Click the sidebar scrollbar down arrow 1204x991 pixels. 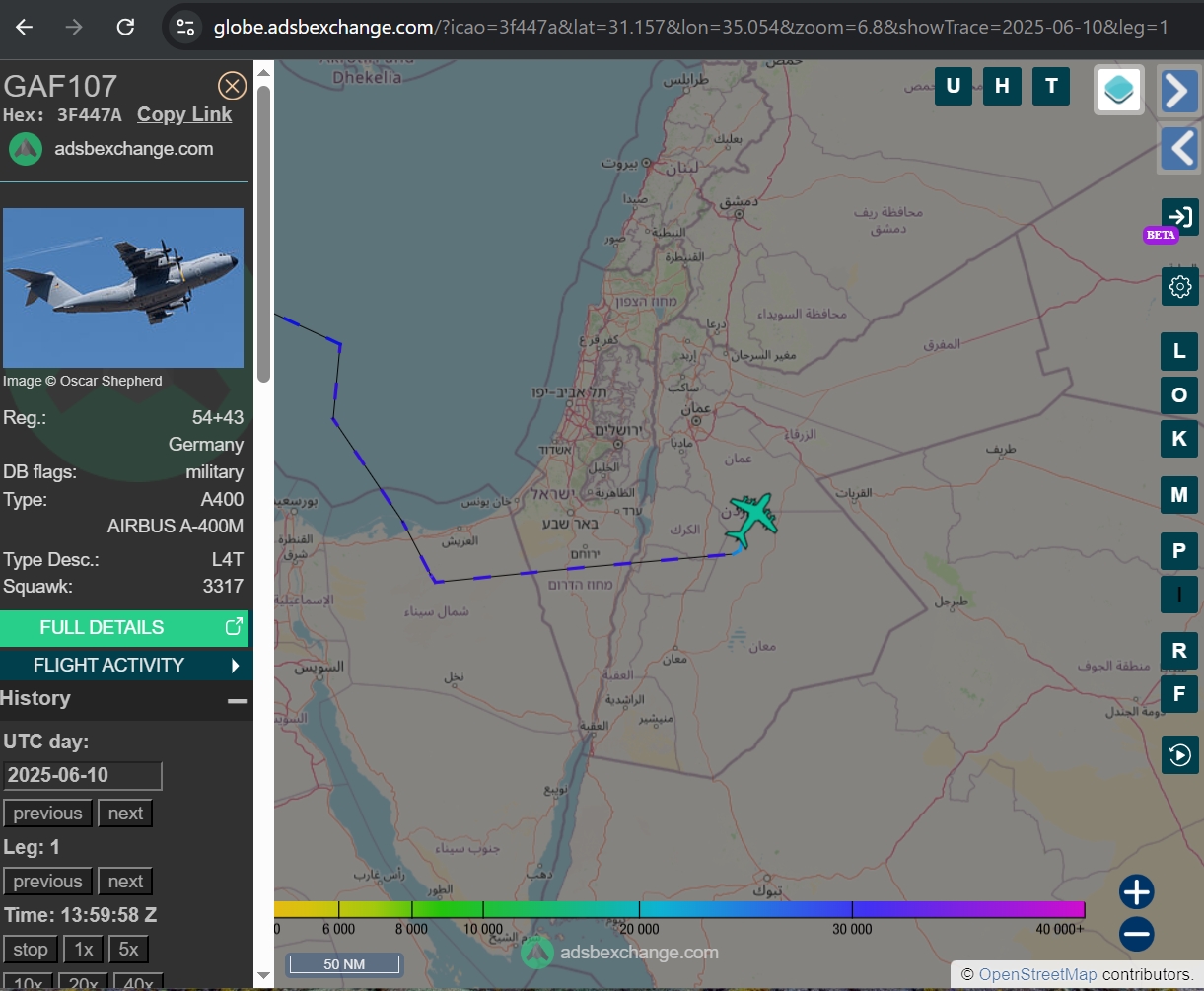pos(263,976)
